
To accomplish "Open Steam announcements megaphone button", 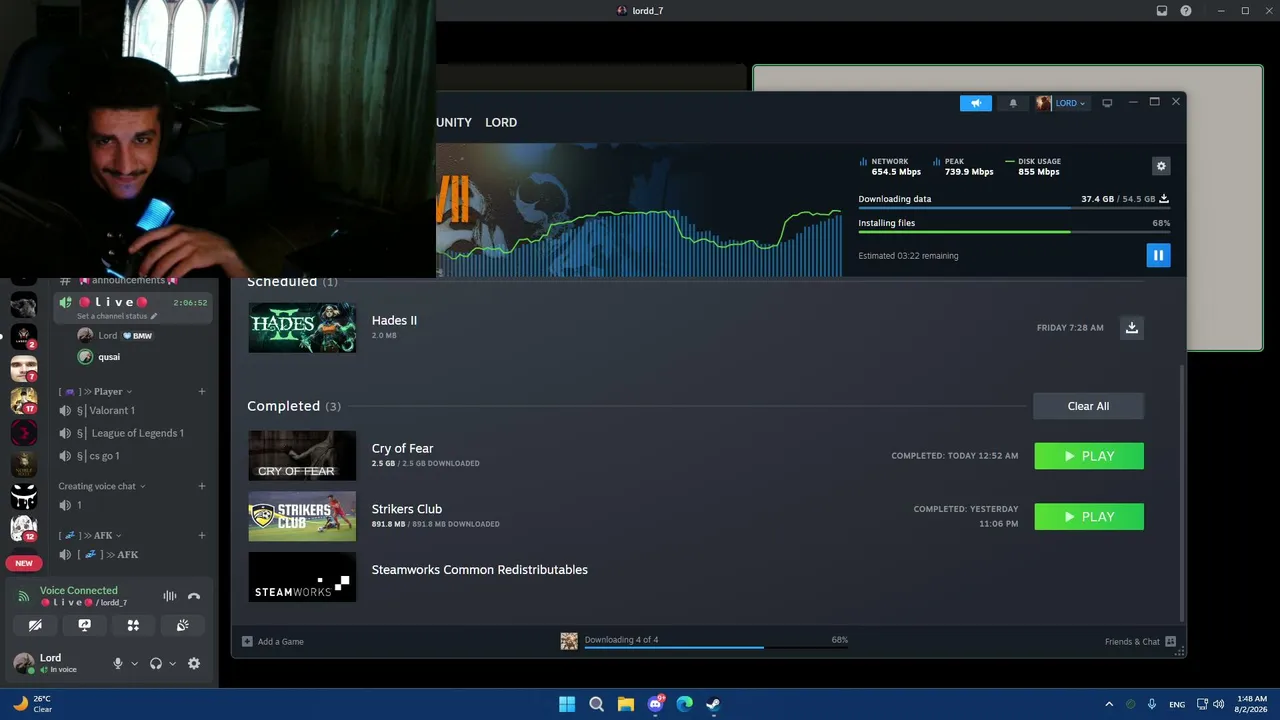I will (976, 103).
